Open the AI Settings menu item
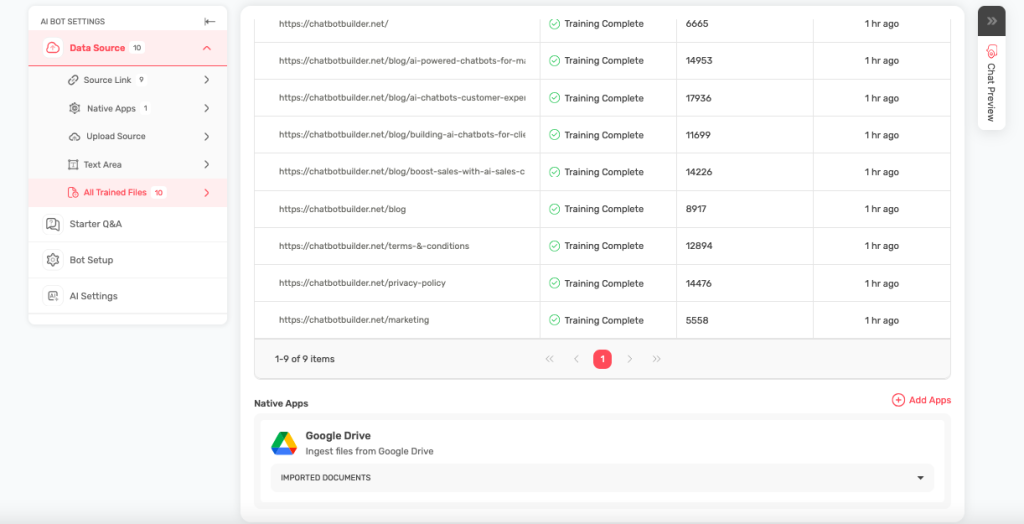The image size is (1024, 524). tap(128, 296)
